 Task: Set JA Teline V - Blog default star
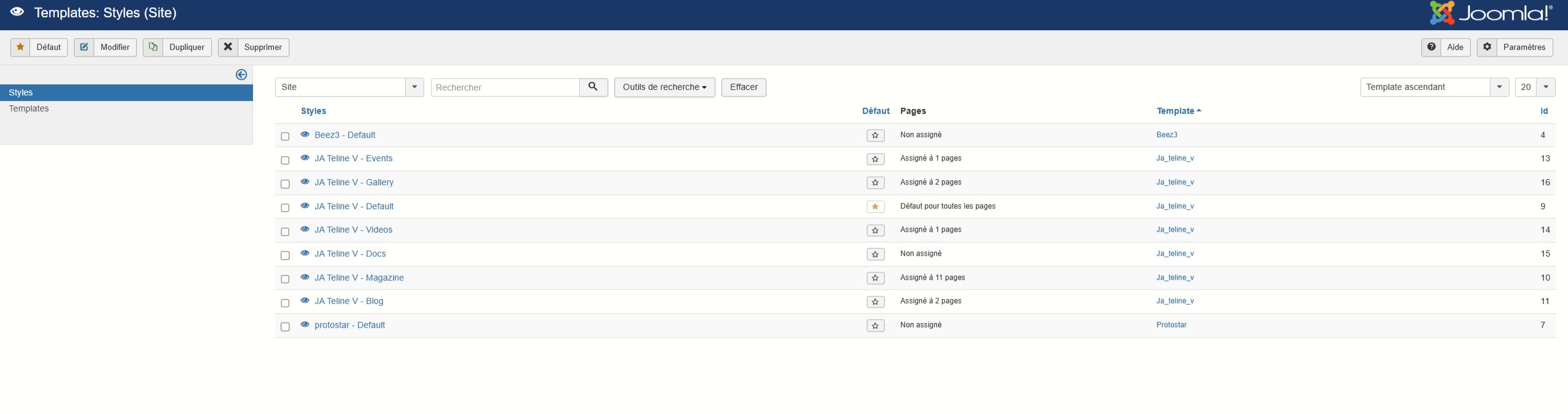(875, 301)
